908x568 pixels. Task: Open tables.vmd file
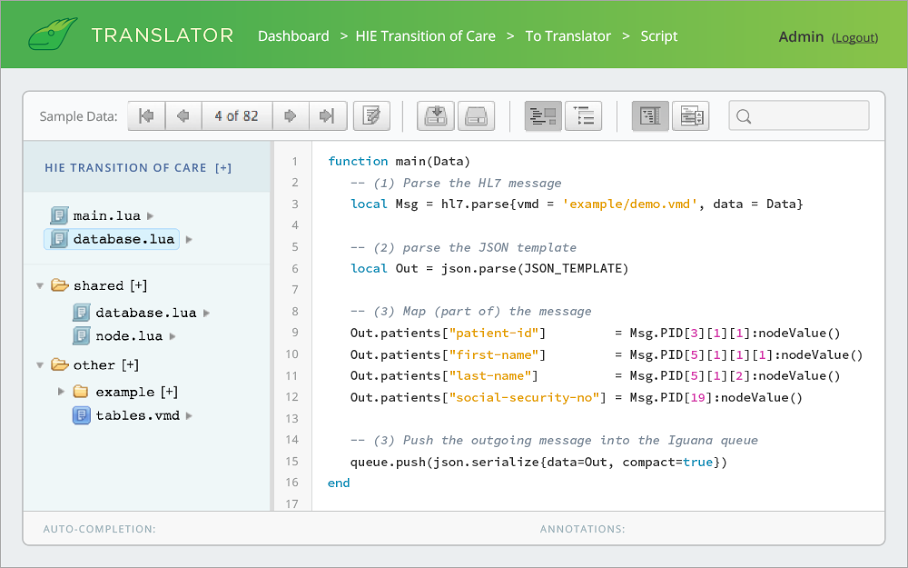coord(137,416)
